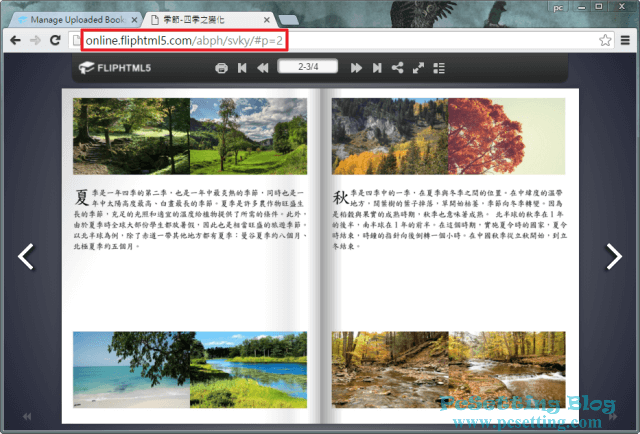
Task: Go to previous page using toolbar double-arrow
Action: pos(263,68)
